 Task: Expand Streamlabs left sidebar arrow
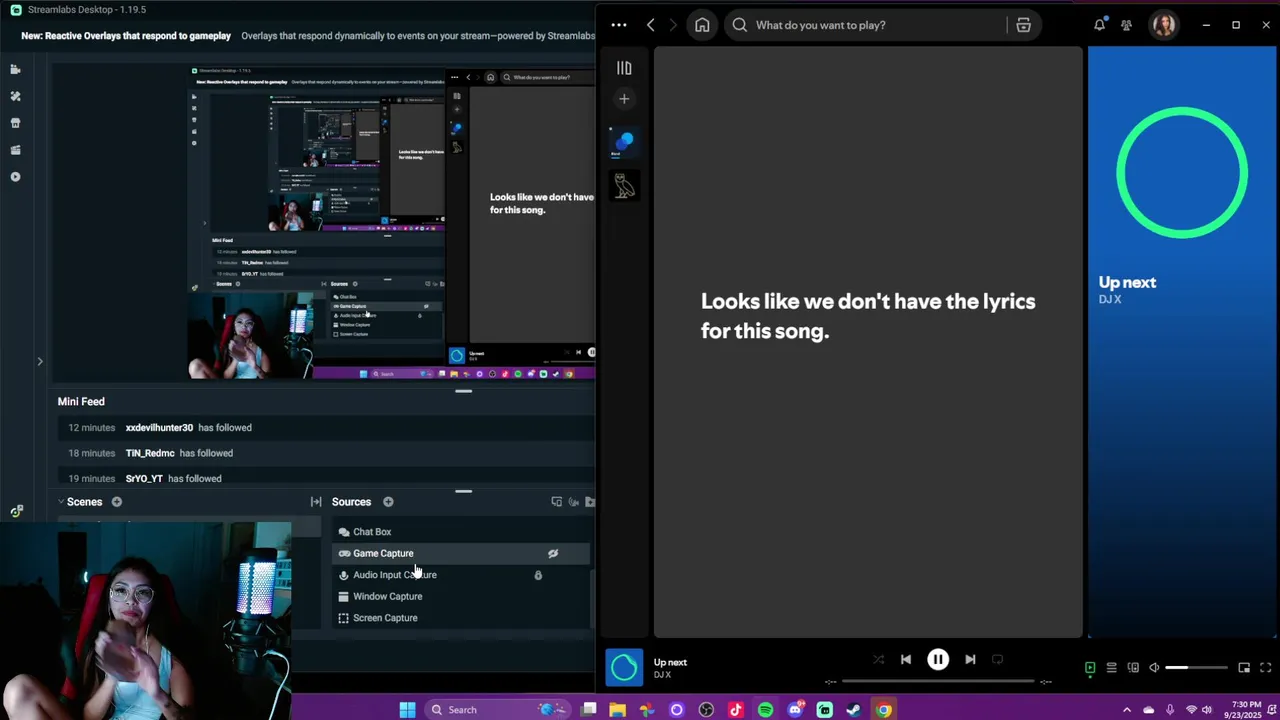[x=40, y=361]
